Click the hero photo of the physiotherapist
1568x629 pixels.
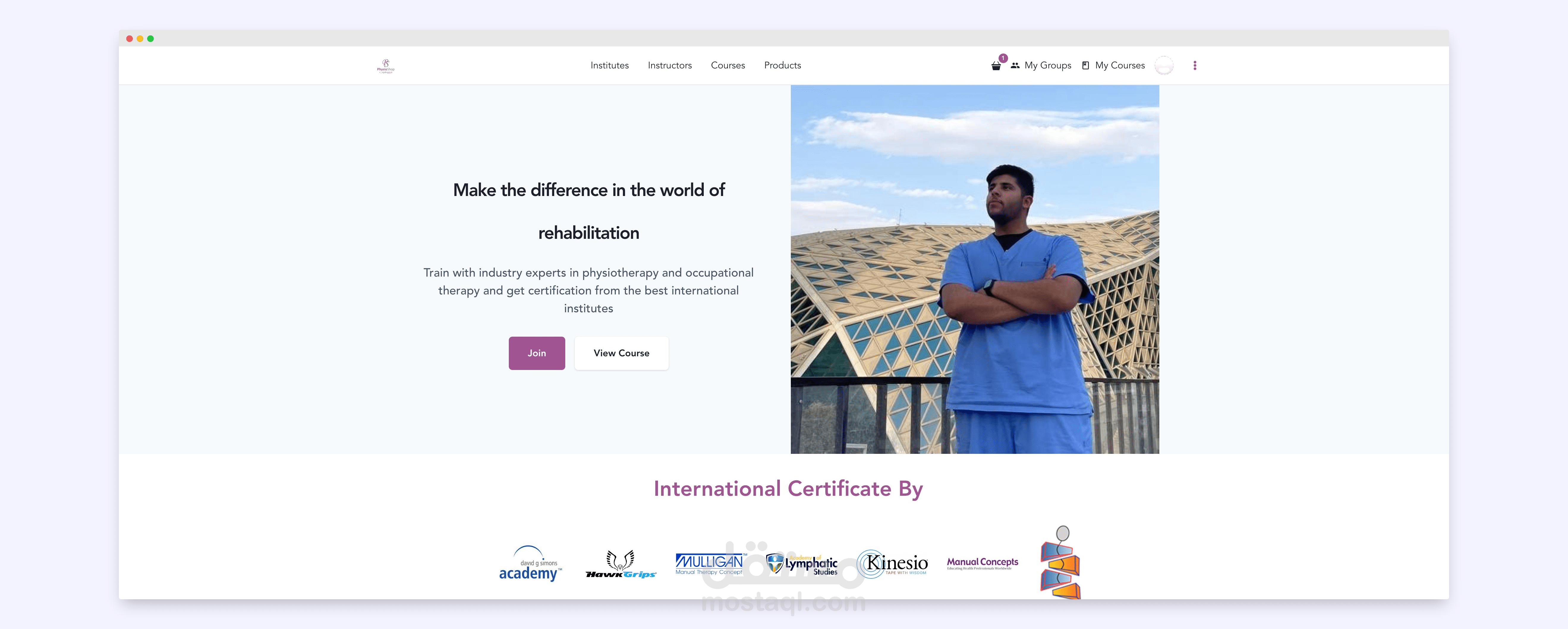975,269
